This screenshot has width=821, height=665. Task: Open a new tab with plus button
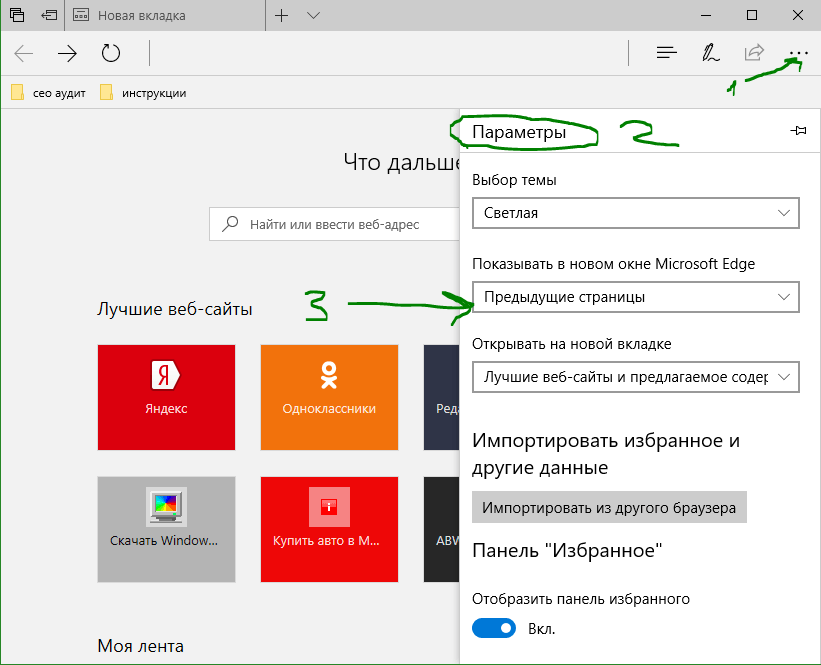pyautogui.click(x=282, y=16)
